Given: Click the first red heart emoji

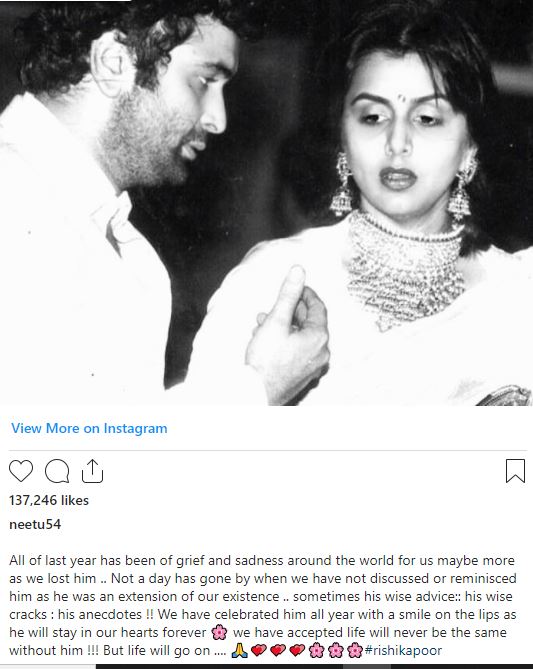Looking at the screenshot, I should (x=259, y=651).
